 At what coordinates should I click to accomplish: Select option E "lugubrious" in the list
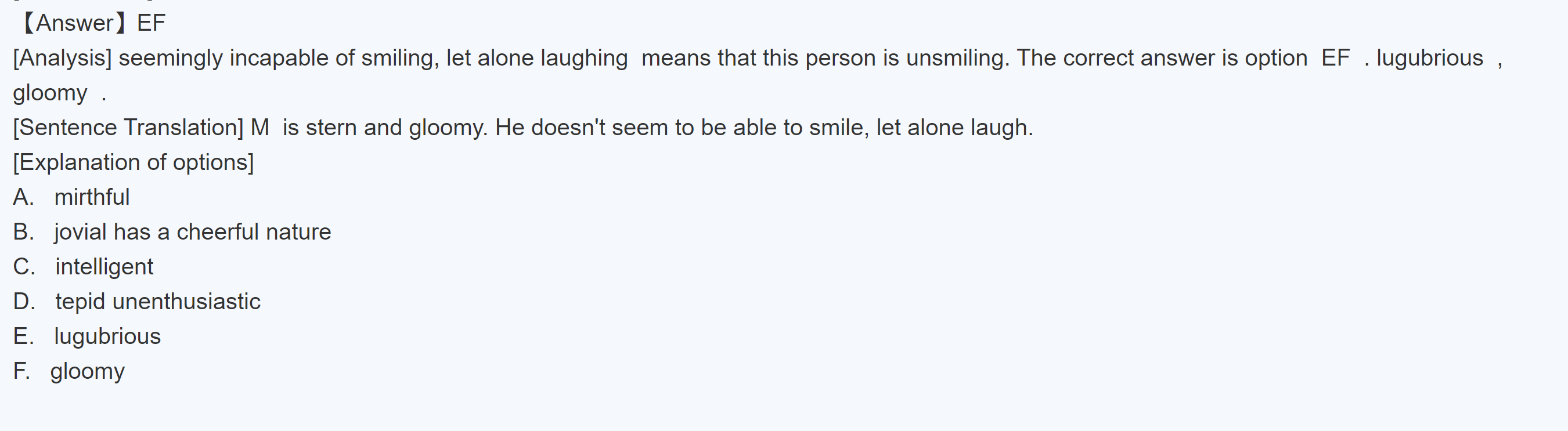point(107,336)
